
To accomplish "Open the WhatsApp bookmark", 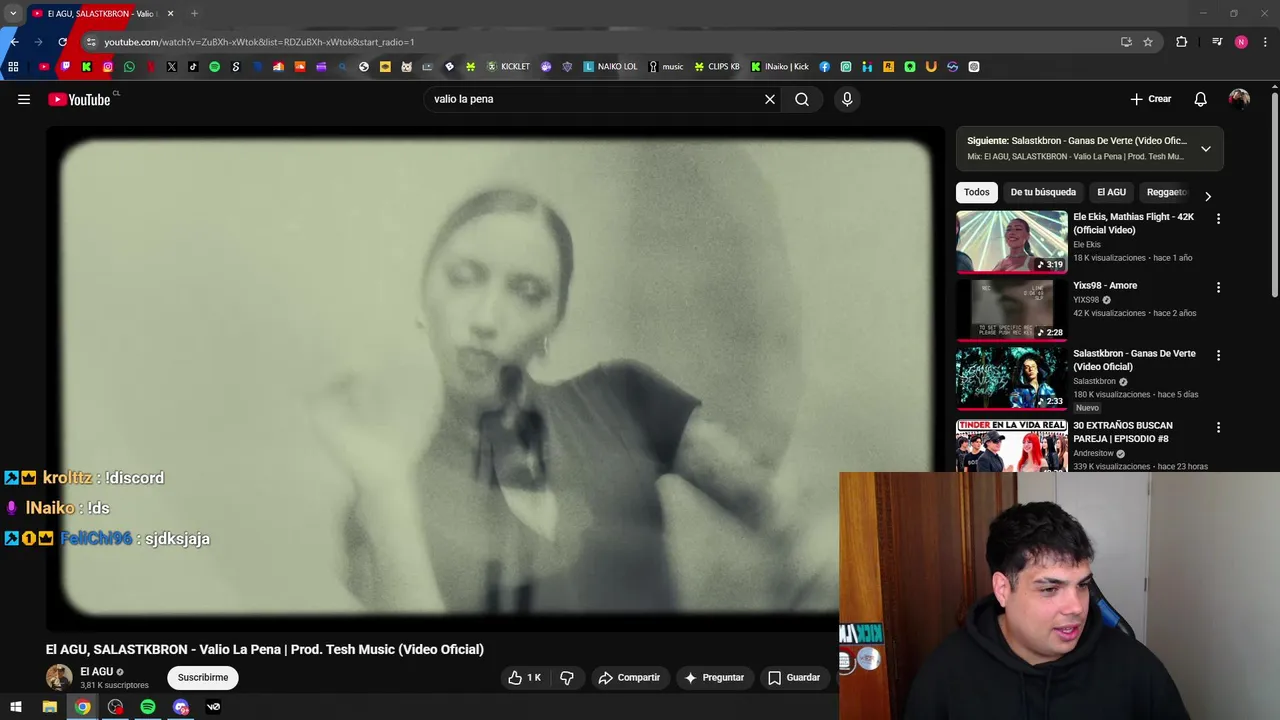I will coord(129,67).
